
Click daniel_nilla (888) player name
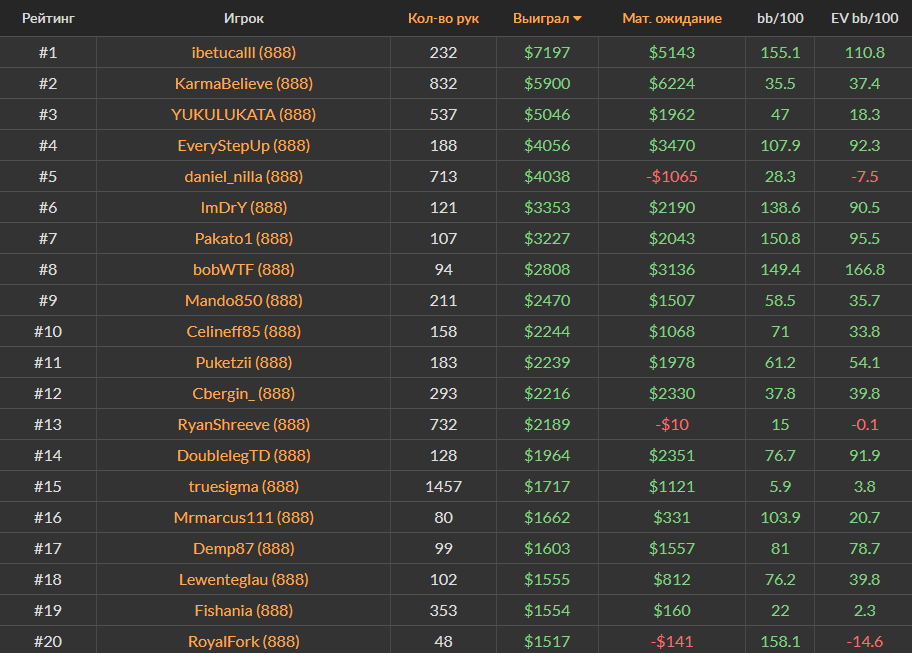(x=243, y=176)
